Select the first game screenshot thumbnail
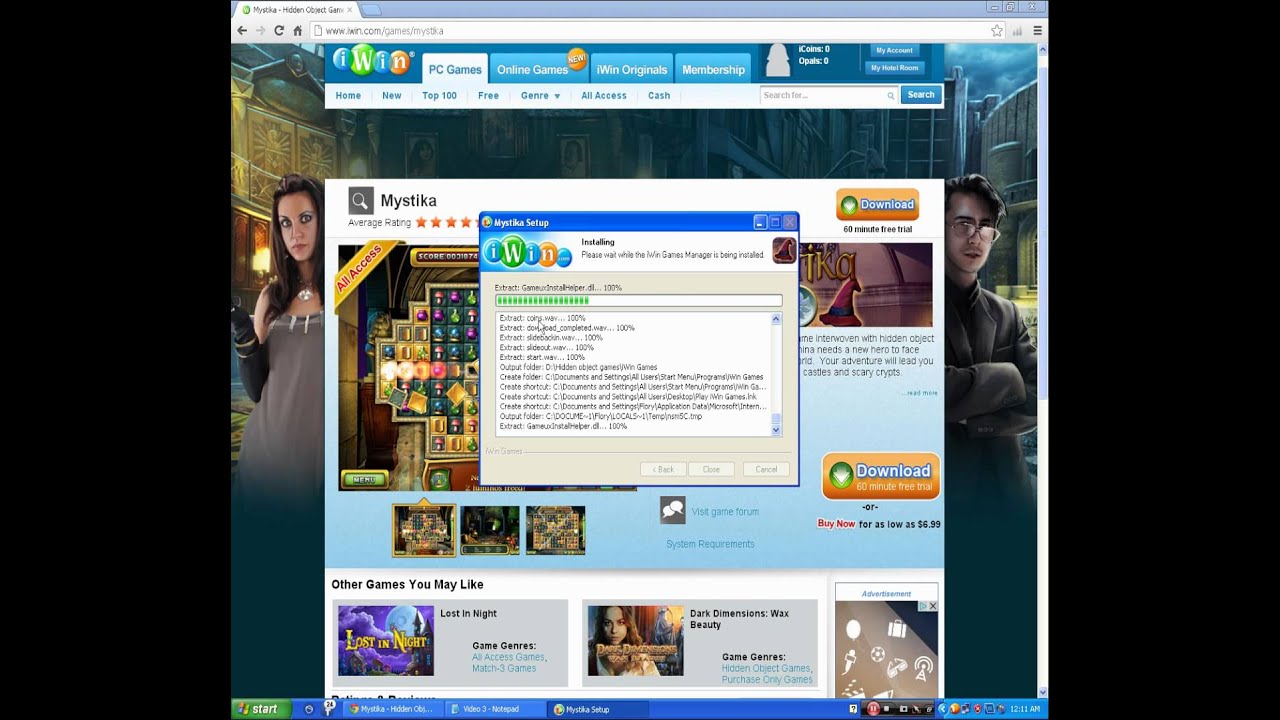This screenshot has height=720, width=1280. coord(424,530)
